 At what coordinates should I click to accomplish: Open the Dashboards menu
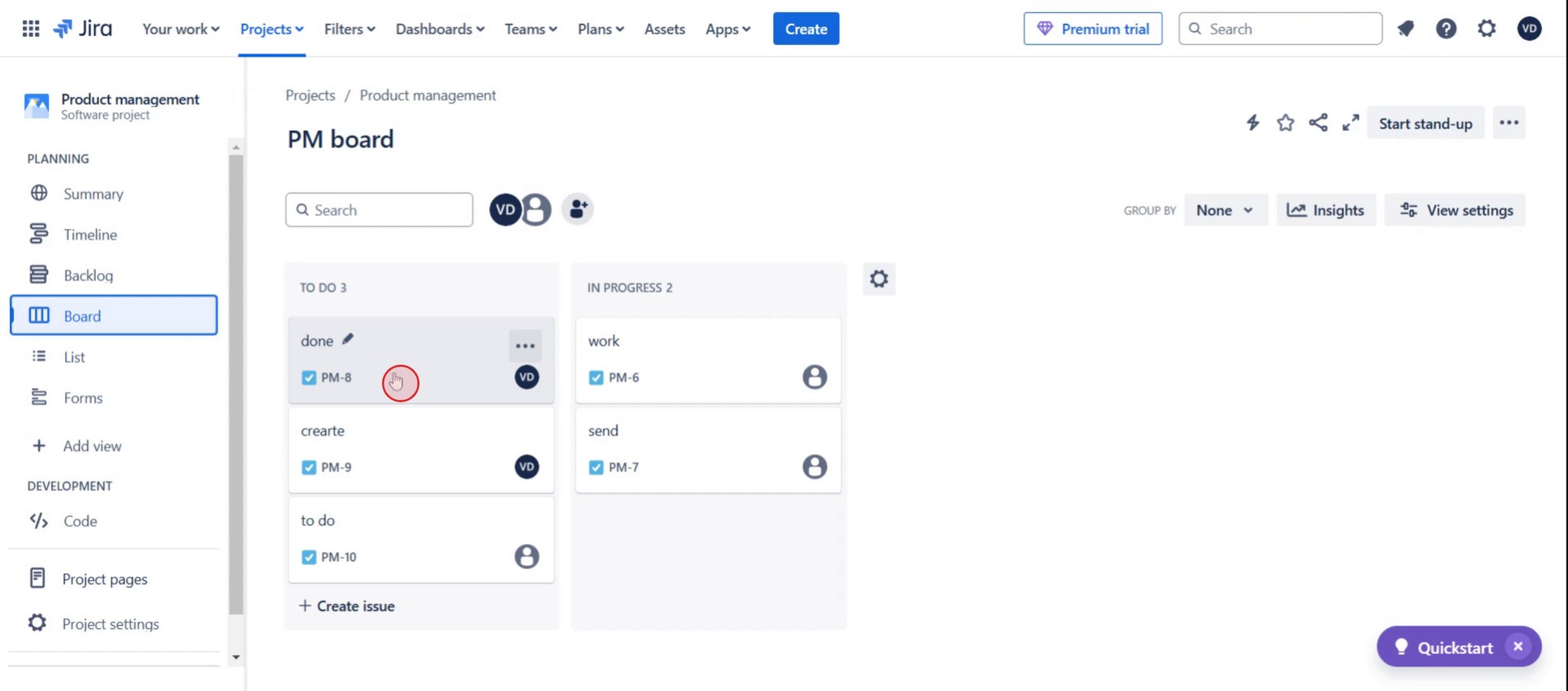tap(439, 28)
